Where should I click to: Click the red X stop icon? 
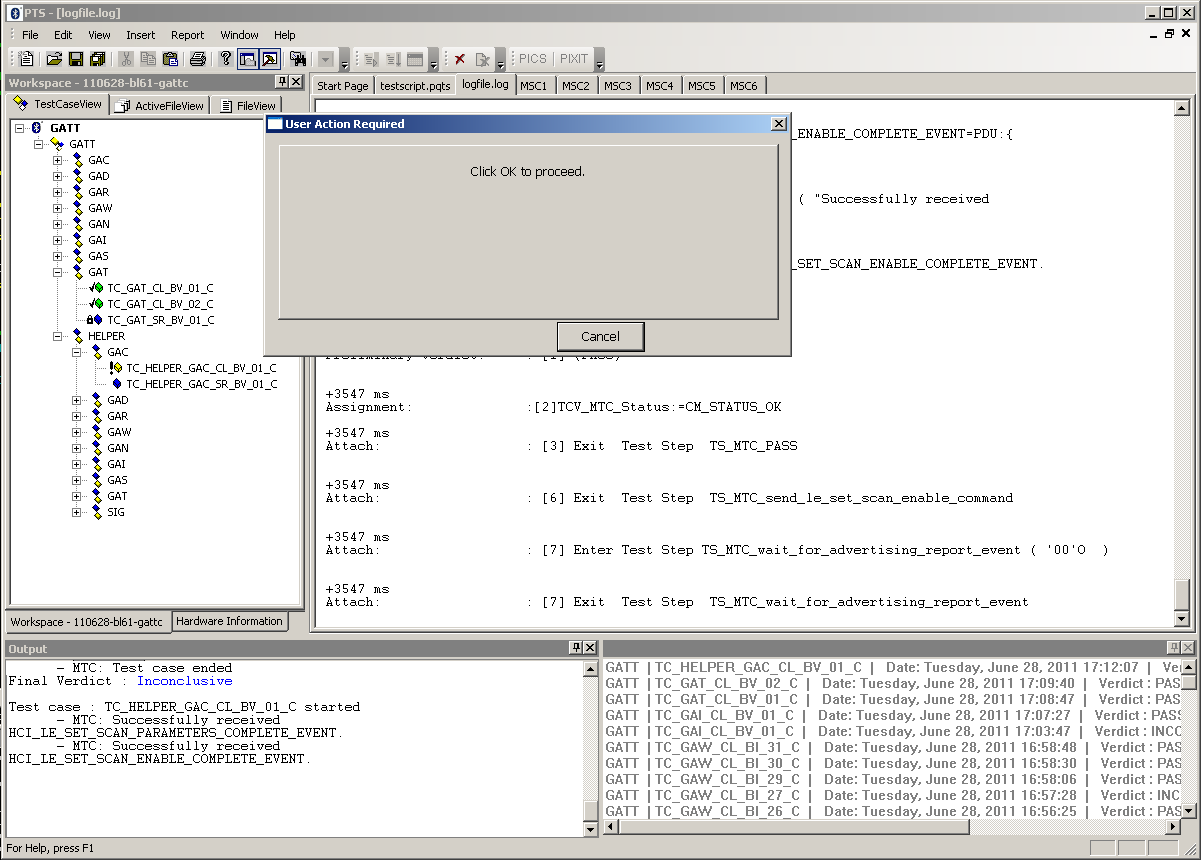(x=460, y=59)
